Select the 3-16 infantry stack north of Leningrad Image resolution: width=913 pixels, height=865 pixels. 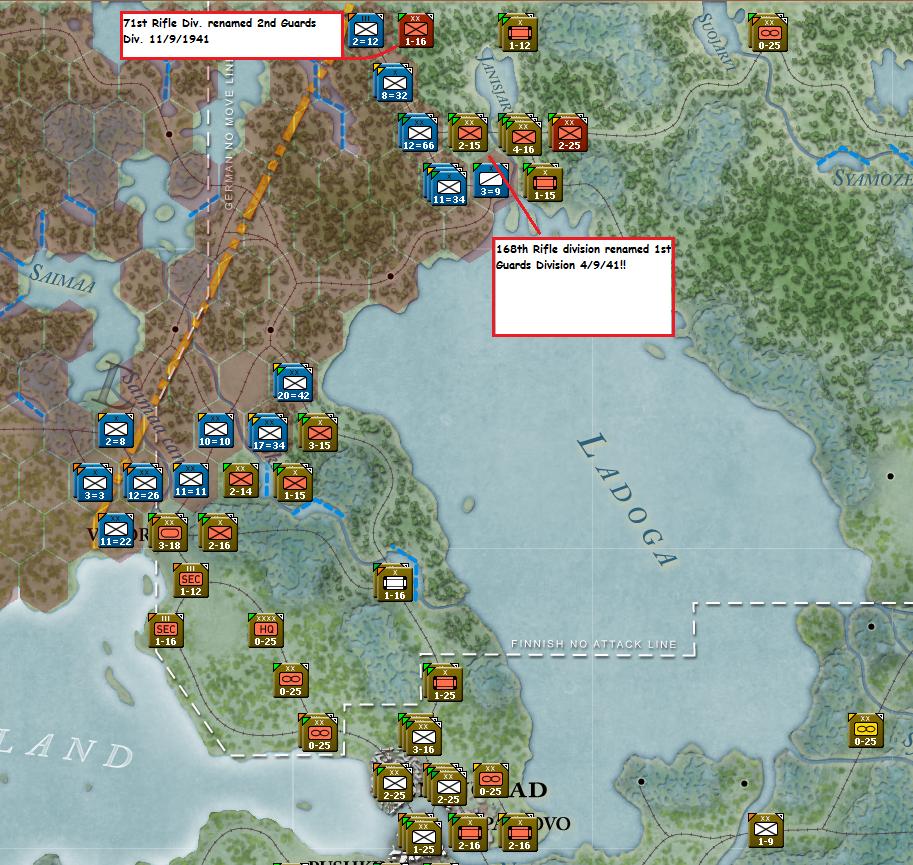421,735
